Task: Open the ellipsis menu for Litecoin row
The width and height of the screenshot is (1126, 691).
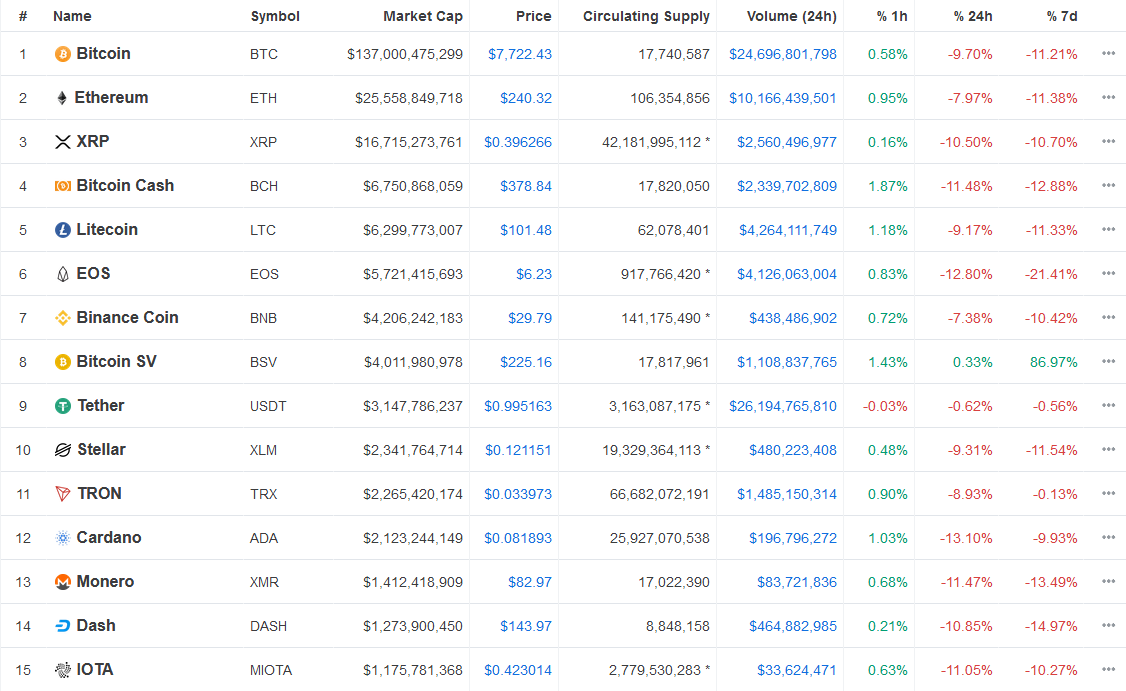Action: [x=1108, y=230]
